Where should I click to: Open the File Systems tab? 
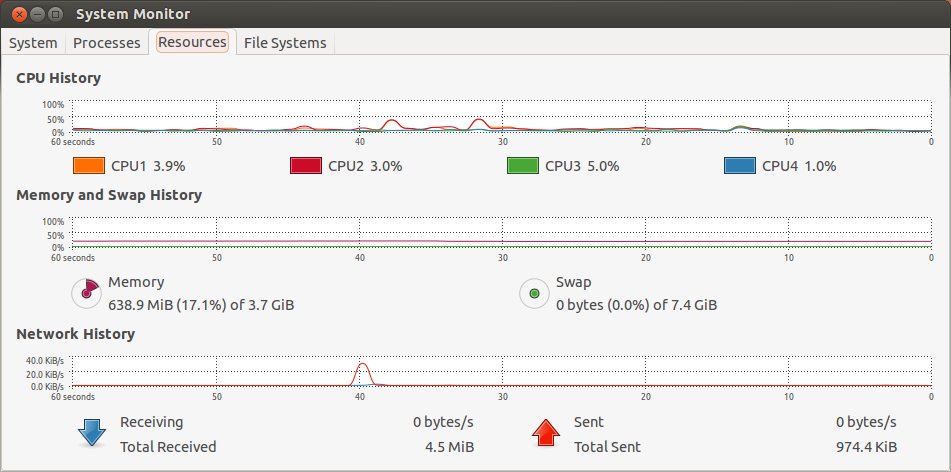coord(285,43)
